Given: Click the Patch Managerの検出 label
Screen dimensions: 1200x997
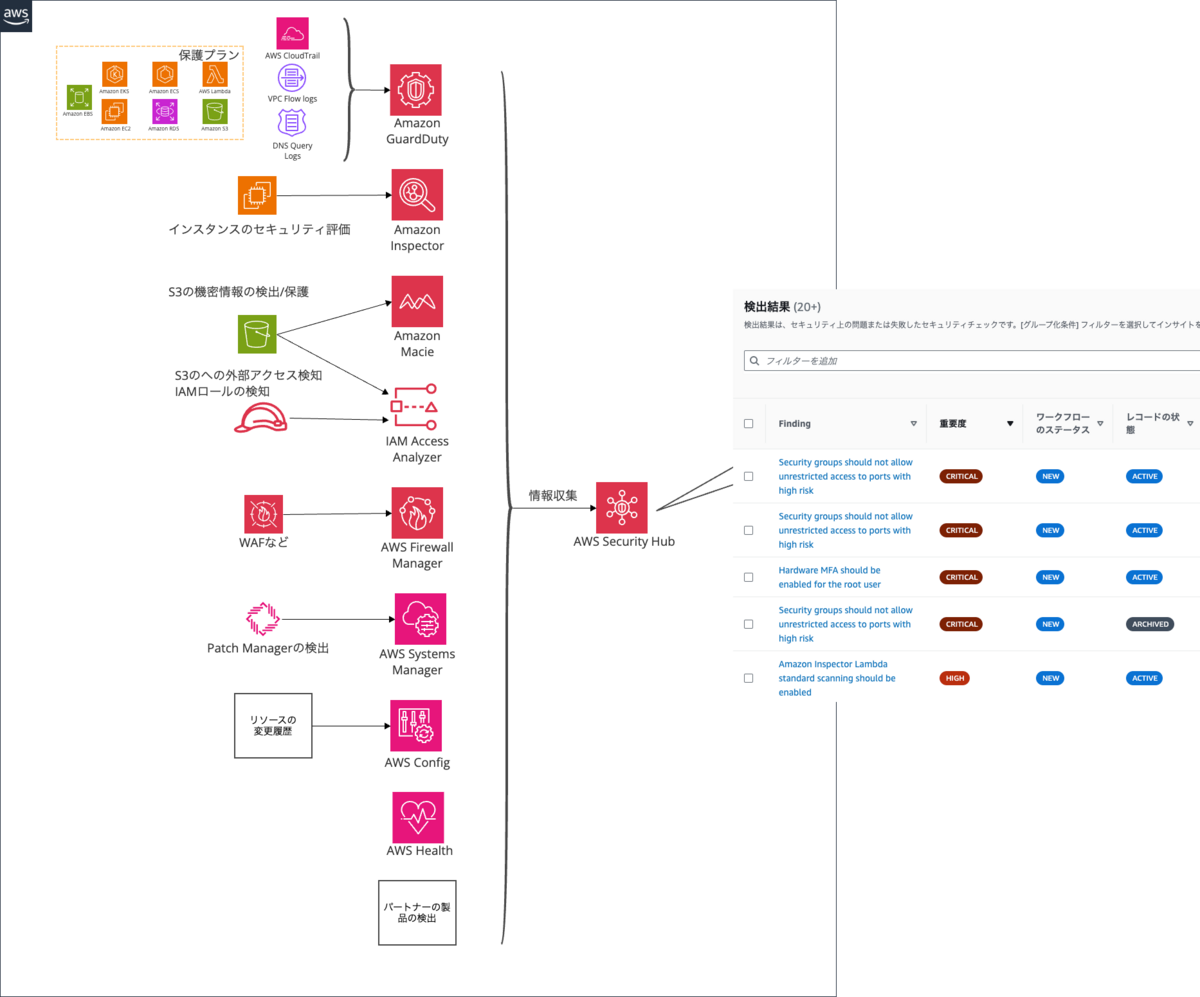Looking at the screenshot, I should pos(268,648).
